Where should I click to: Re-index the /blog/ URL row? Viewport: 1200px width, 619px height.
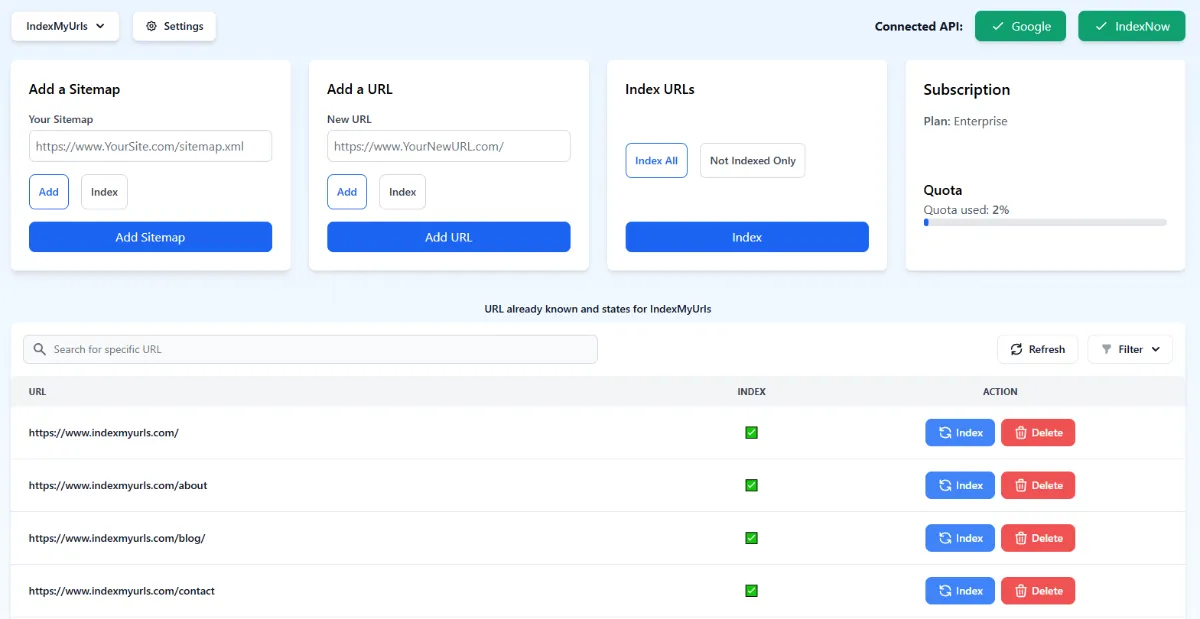tap(960, 538)
